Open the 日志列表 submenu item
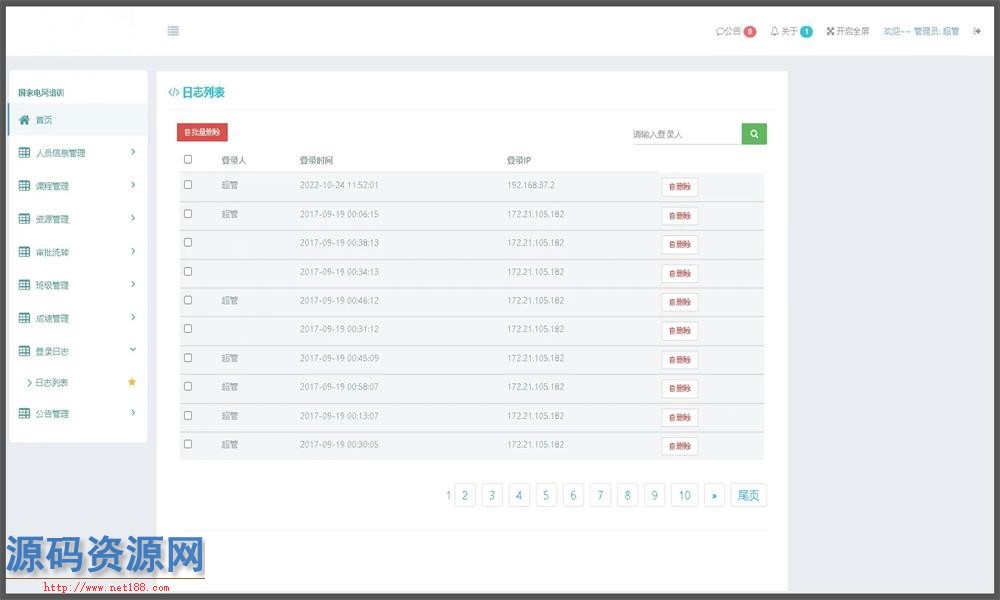 click(51, 383)
